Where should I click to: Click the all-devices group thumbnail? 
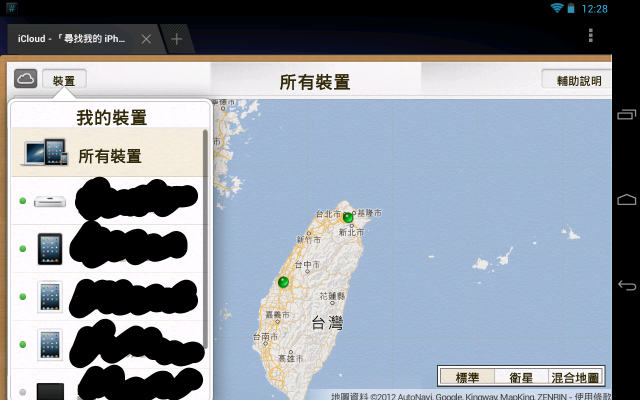tap(44, 152)
